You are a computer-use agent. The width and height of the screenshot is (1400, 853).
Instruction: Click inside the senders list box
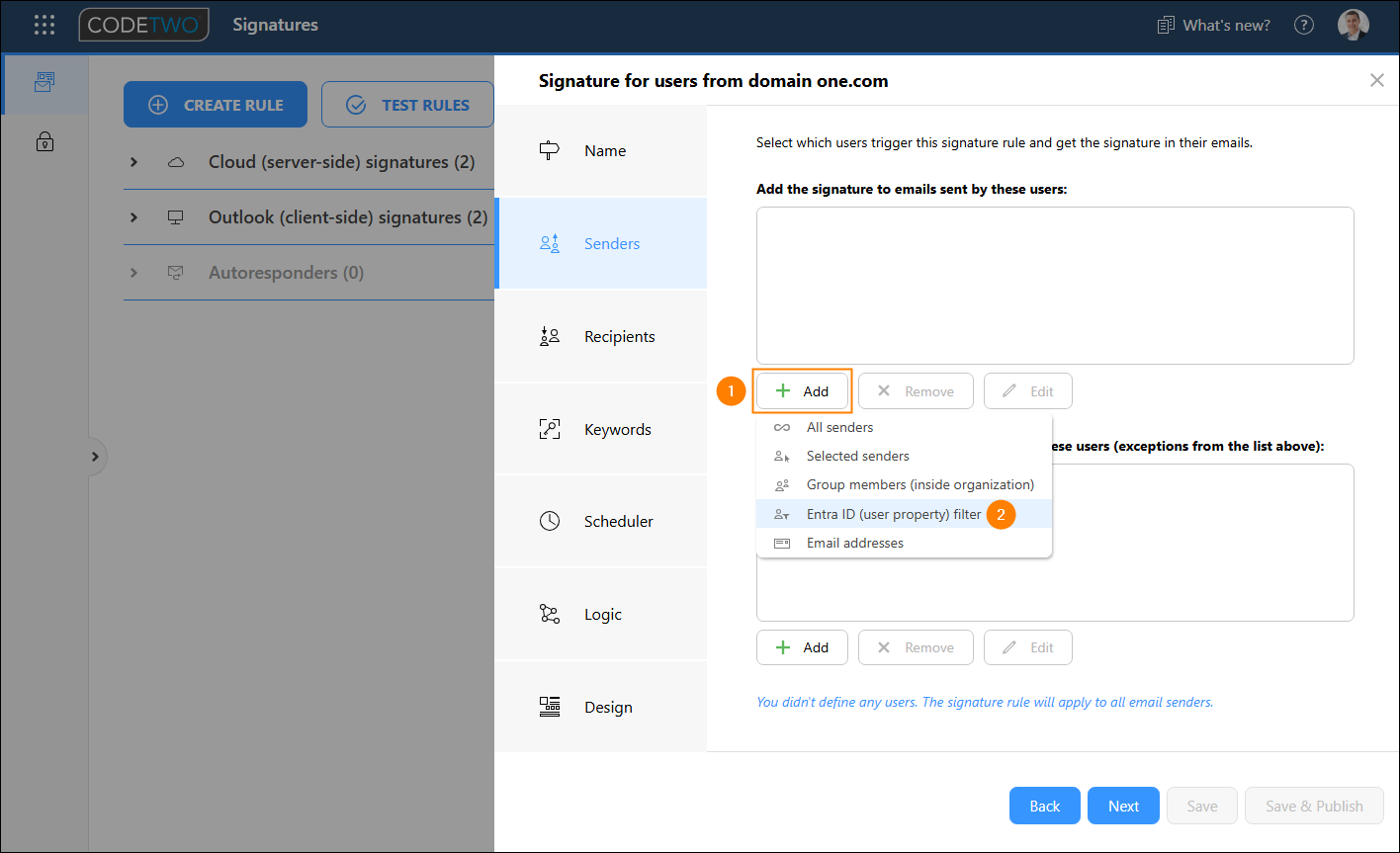[1055, 286]
